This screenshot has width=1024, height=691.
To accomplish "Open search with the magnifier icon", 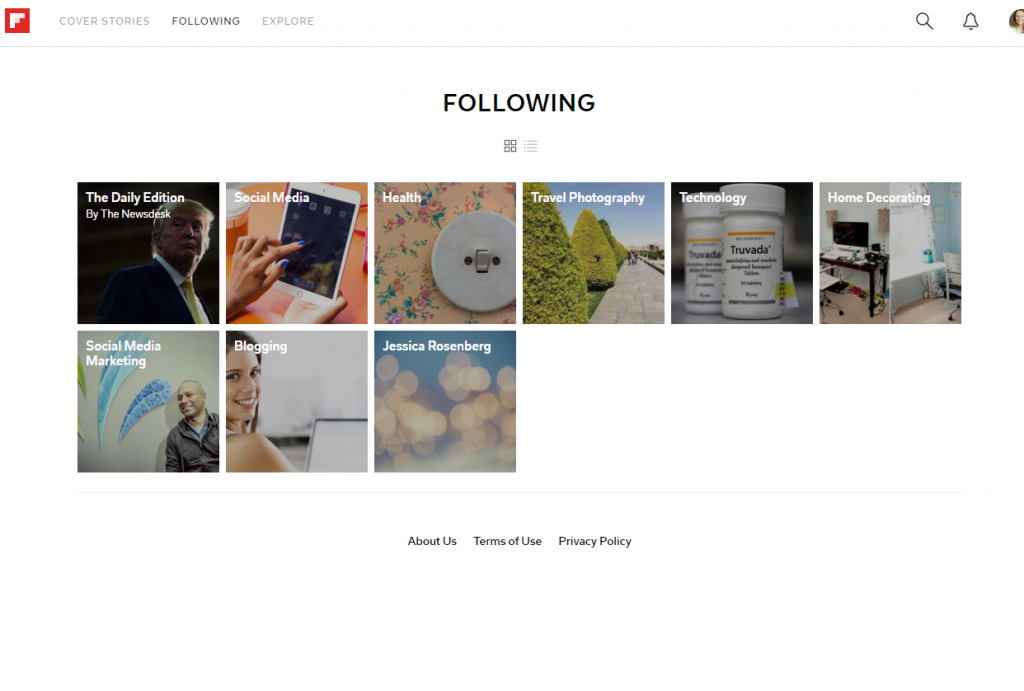I will click(x=924, y=21).
